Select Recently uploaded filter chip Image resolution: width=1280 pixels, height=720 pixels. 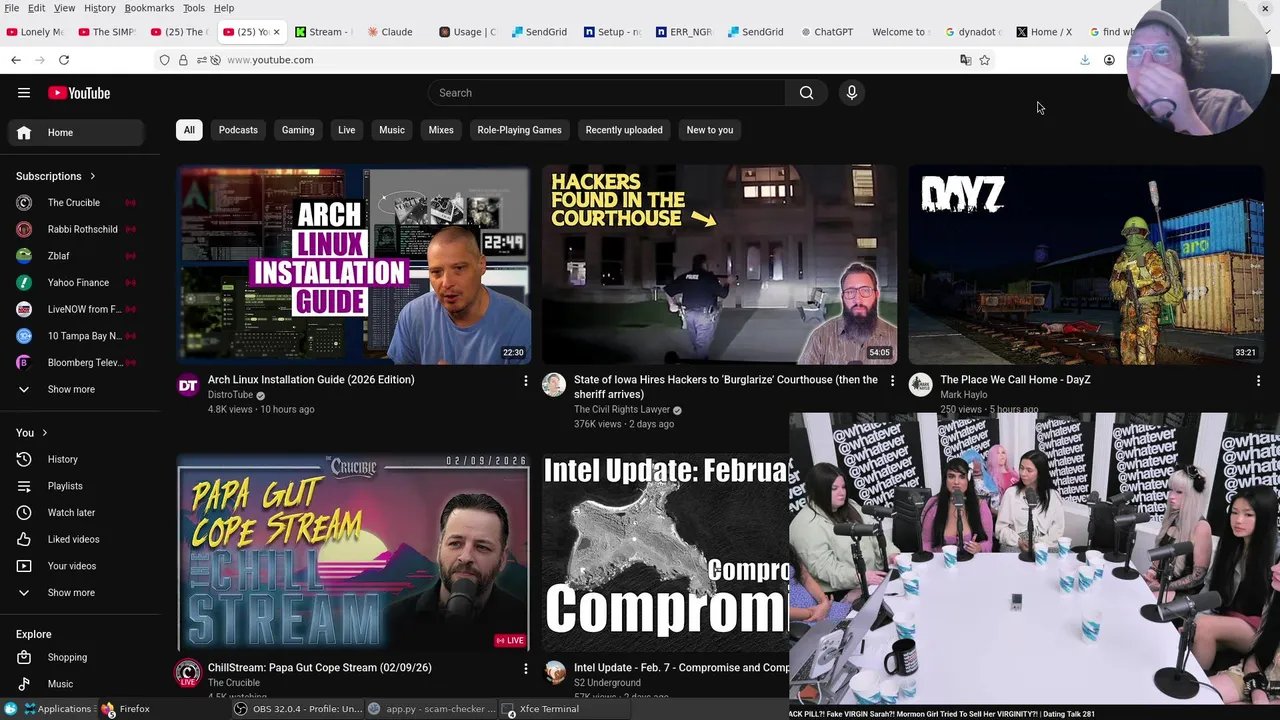tap(624, 130)
